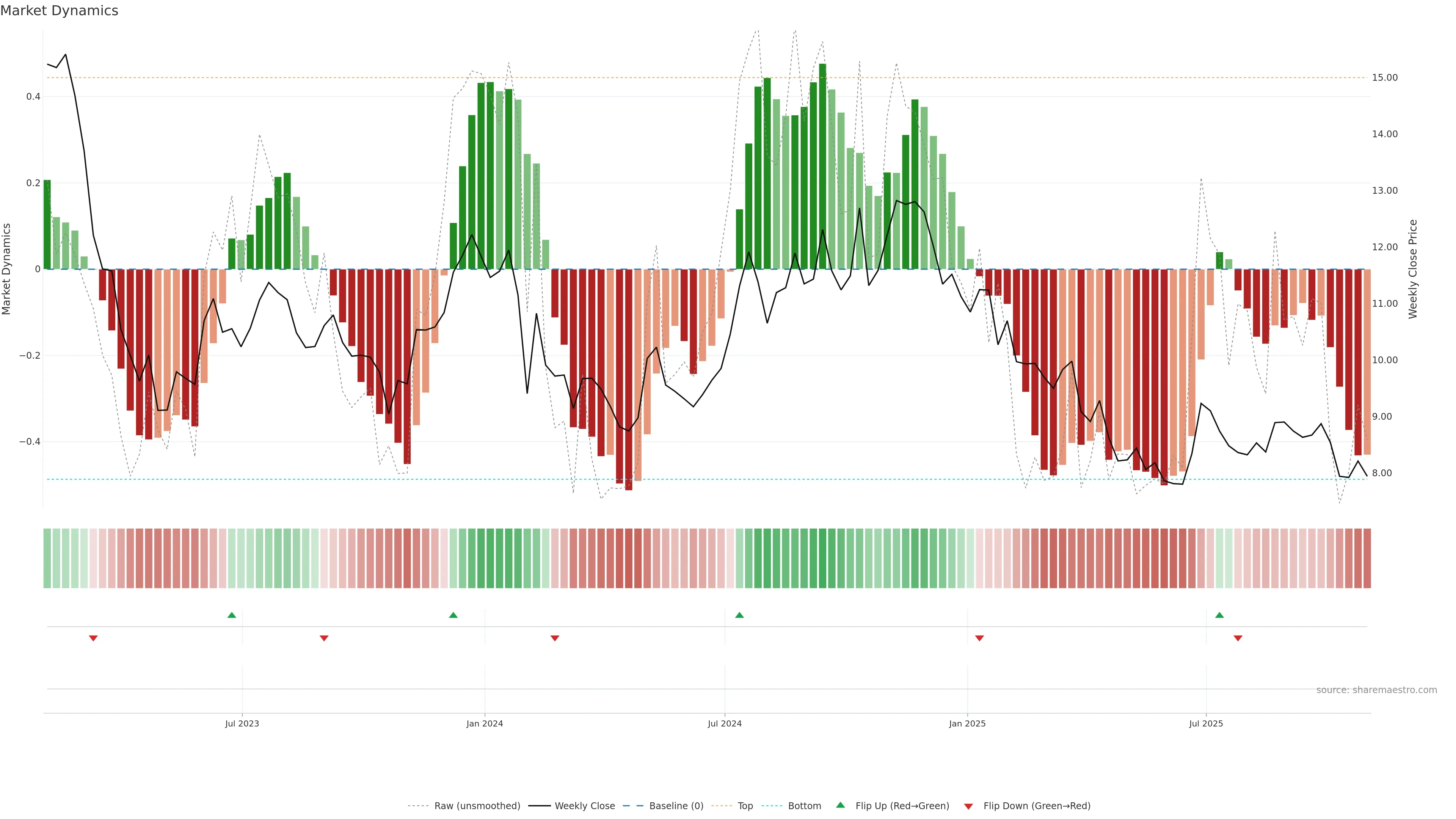This screenshot has height=819, width=1456.
Task: Click the flip-up marker just after Jul 2024
Action: [x=739, y=615]
